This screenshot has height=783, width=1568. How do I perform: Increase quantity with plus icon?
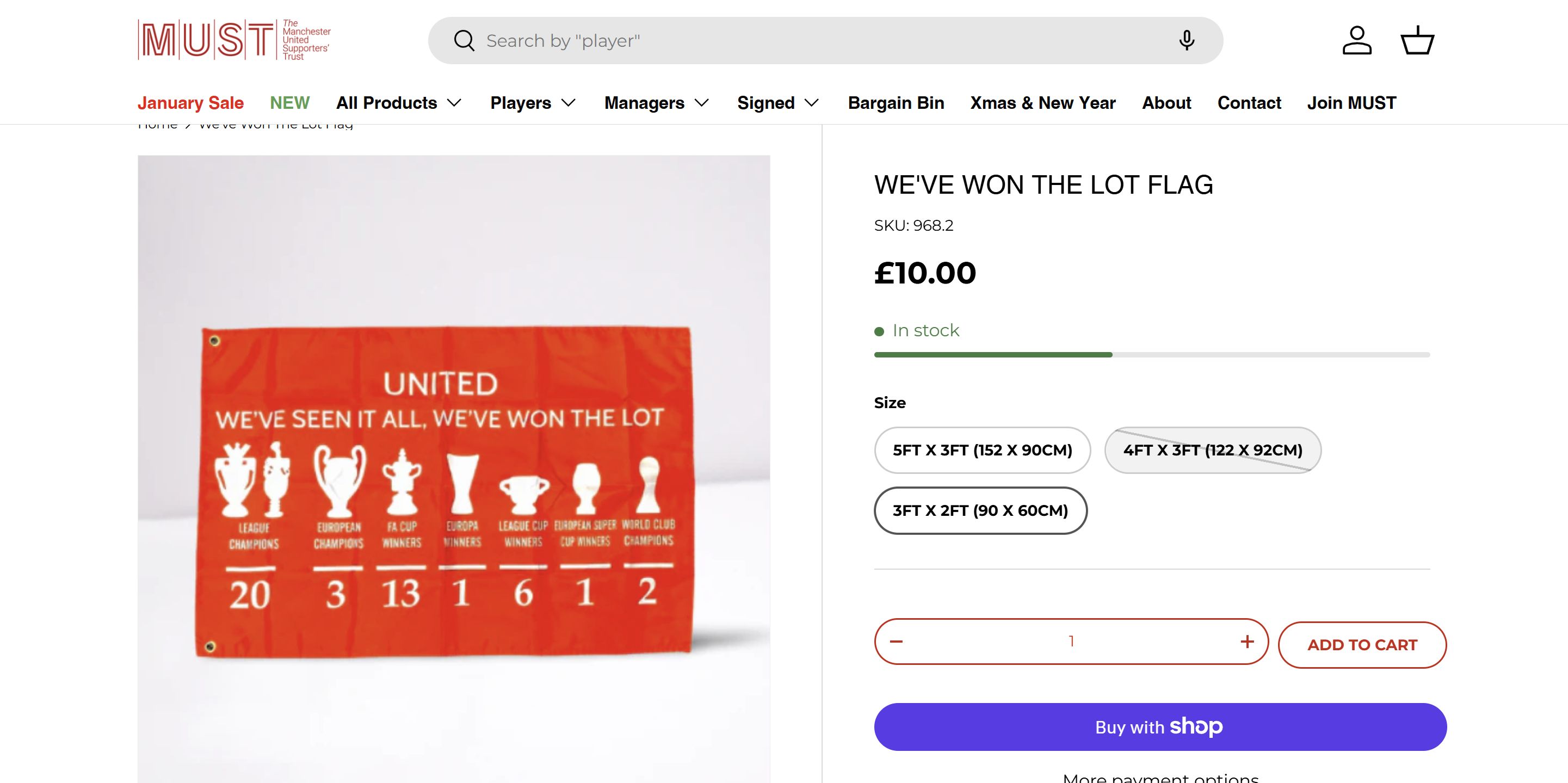pos(1247,641)
